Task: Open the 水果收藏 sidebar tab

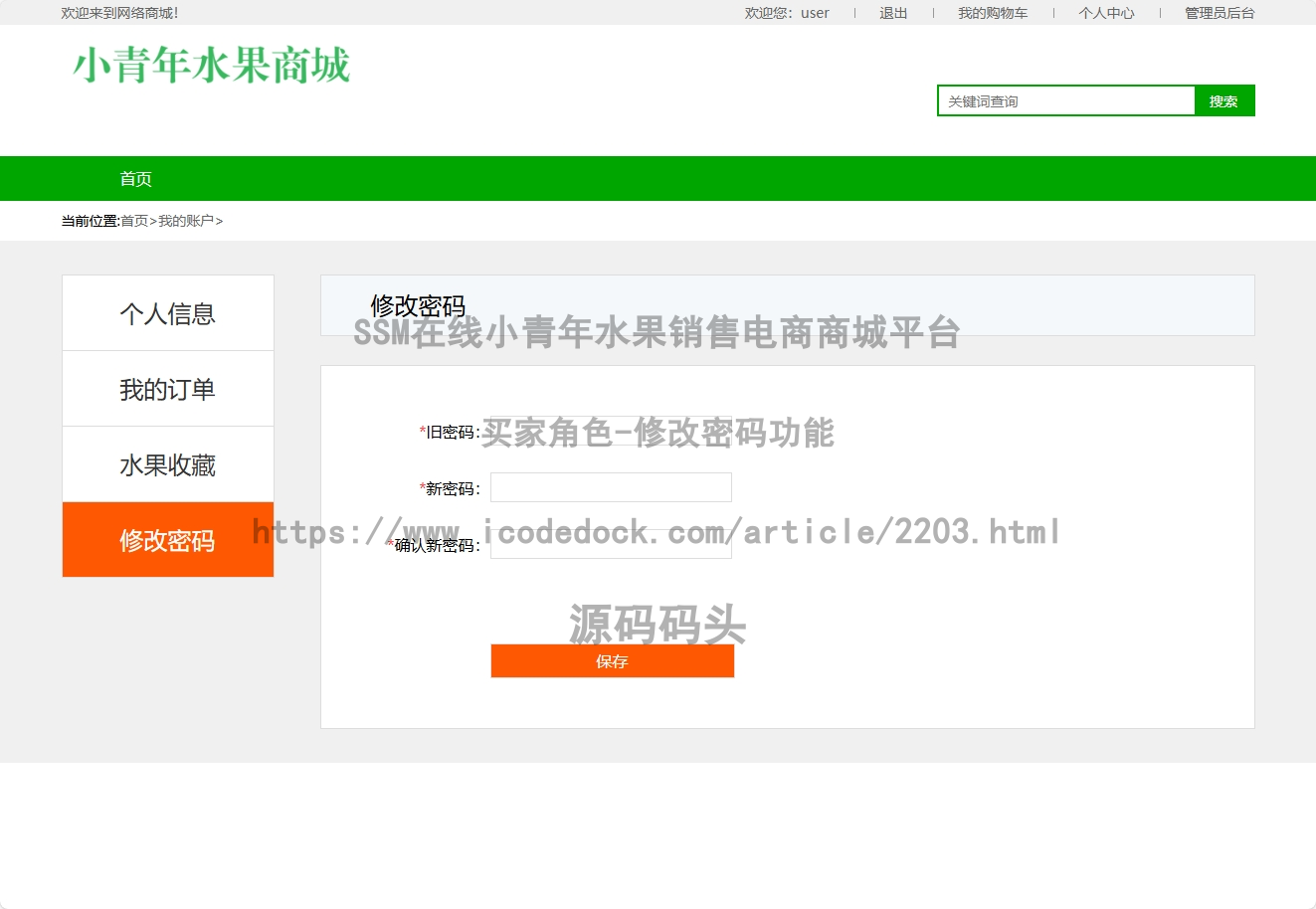Action: 168,464
